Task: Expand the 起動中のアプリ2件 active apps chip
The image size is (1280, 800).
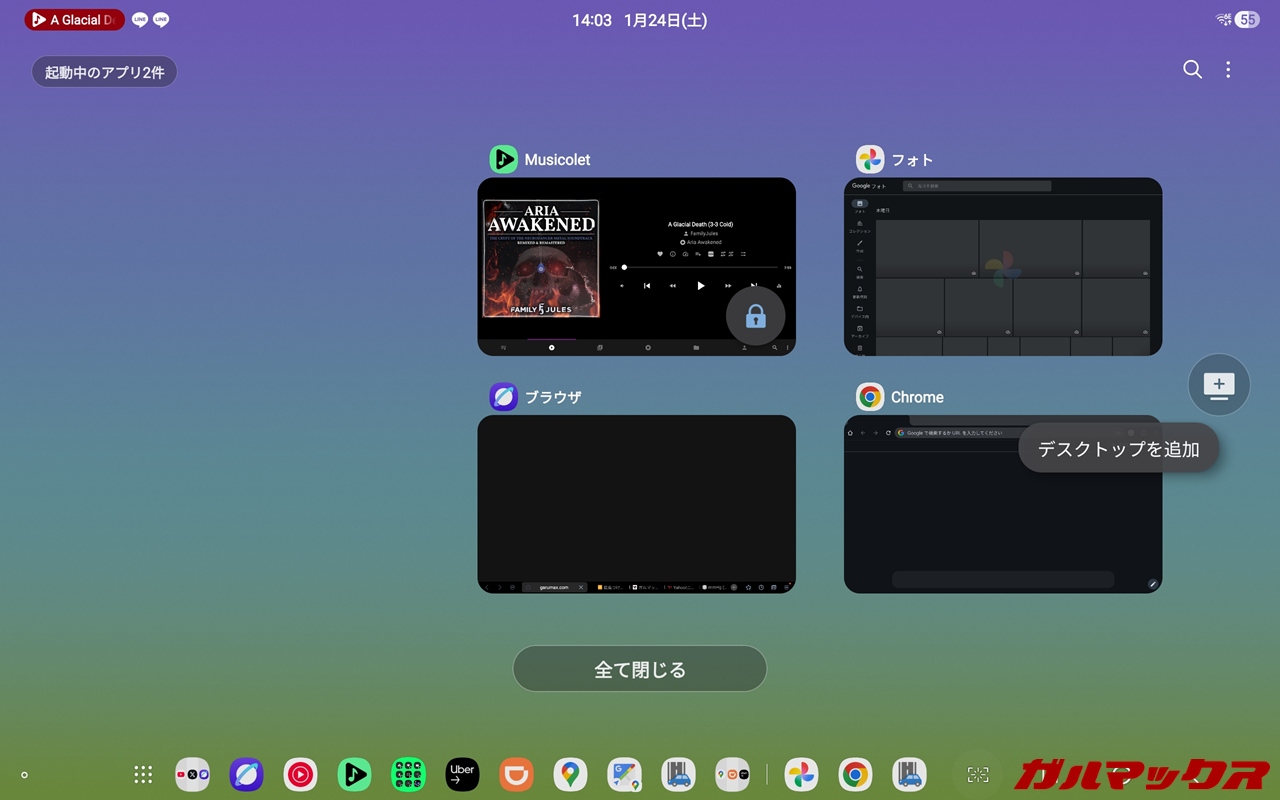Action: pos(104,72)
